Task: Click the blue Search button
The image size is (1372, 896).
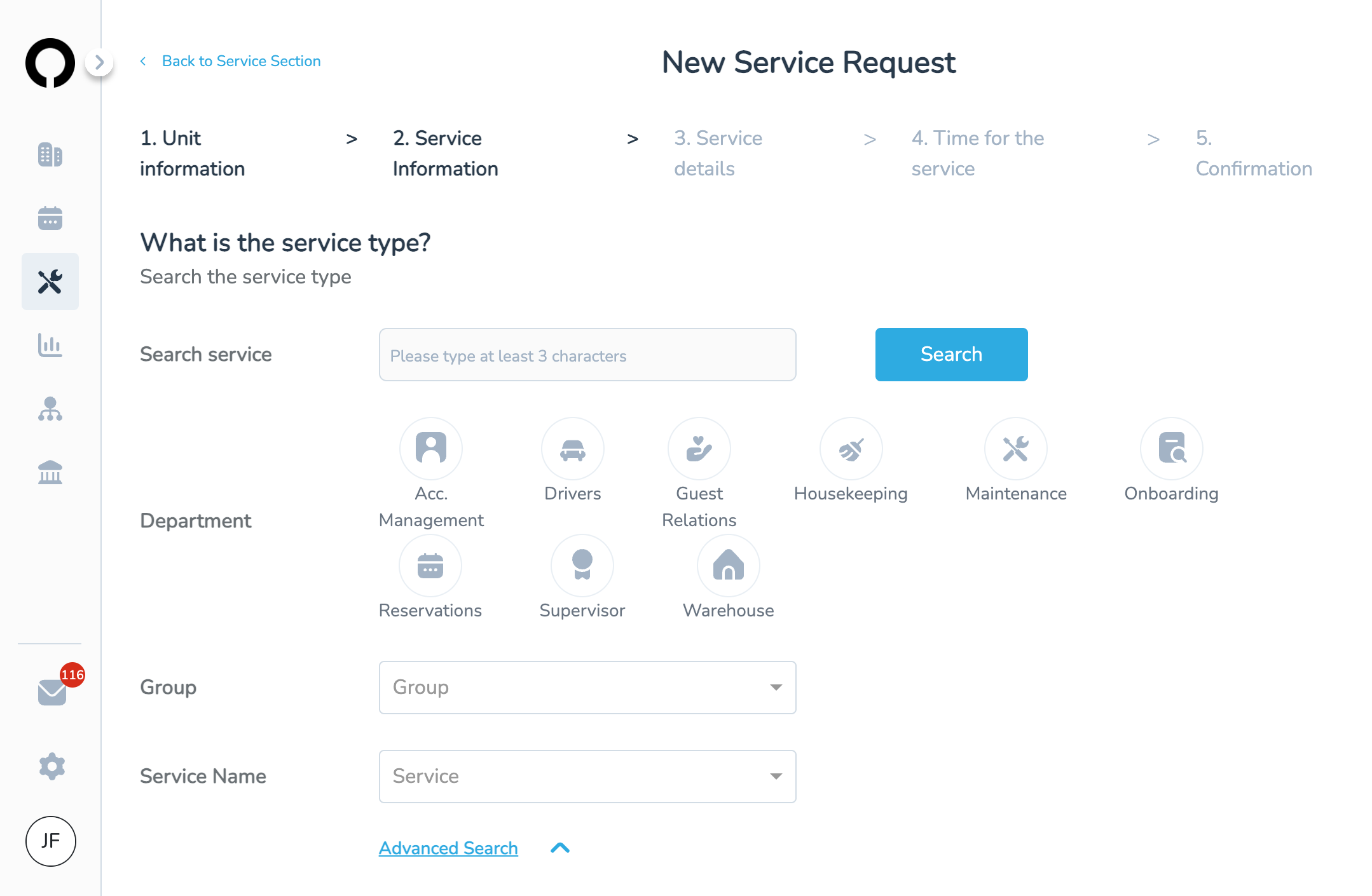Action: pos(951,355)
